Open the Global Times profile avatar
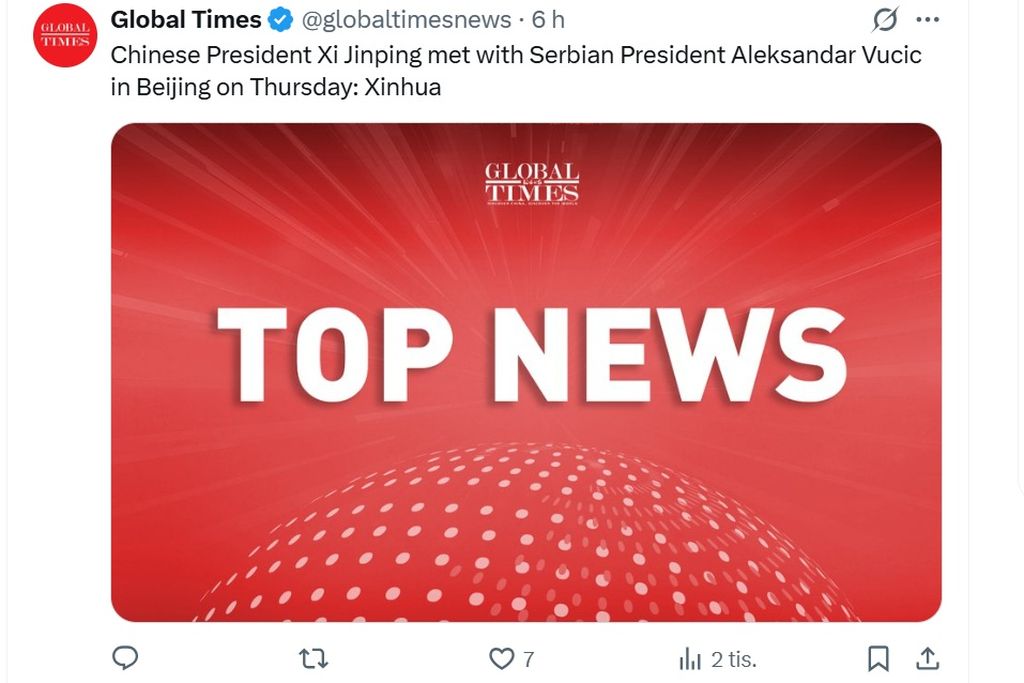 pos(64,37)
